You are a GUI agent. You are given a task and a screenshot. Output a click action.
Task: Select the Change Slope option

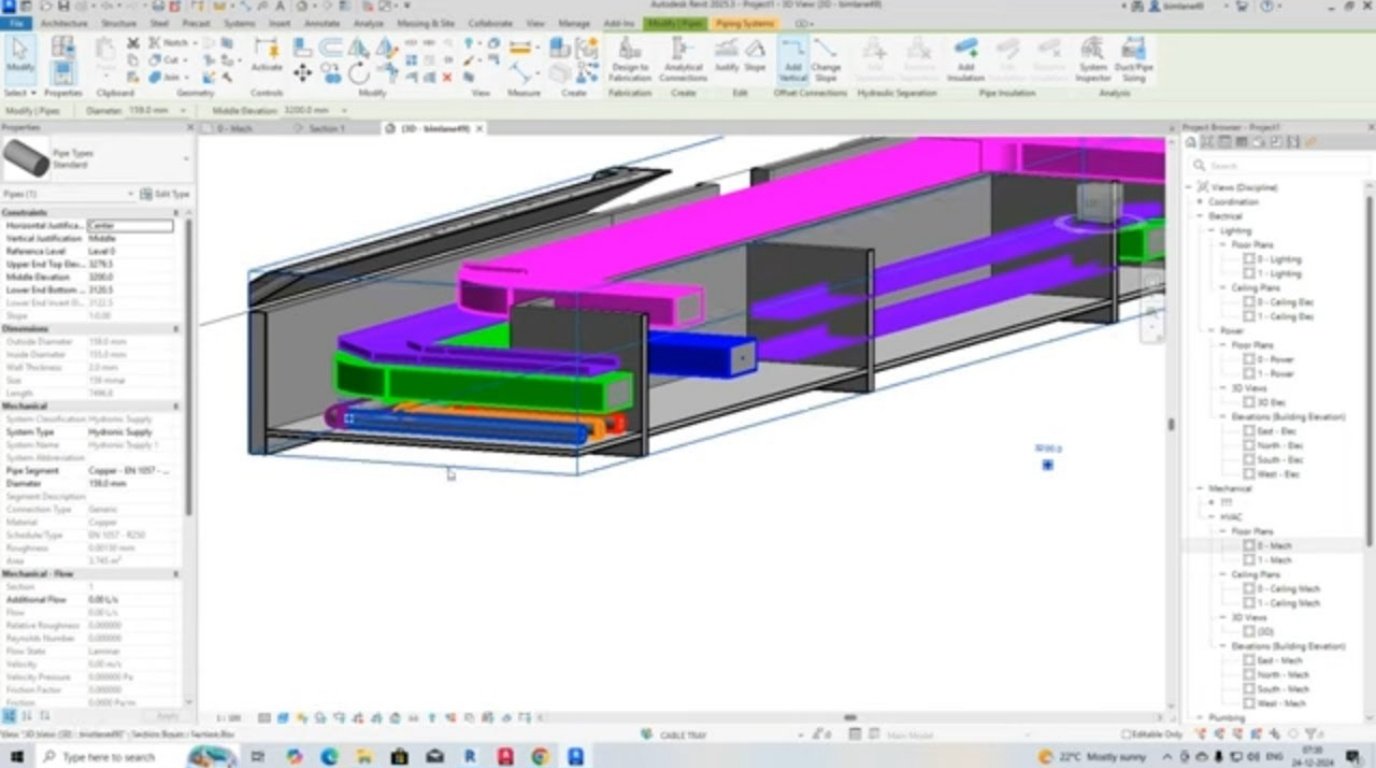(x=826, y=59)
